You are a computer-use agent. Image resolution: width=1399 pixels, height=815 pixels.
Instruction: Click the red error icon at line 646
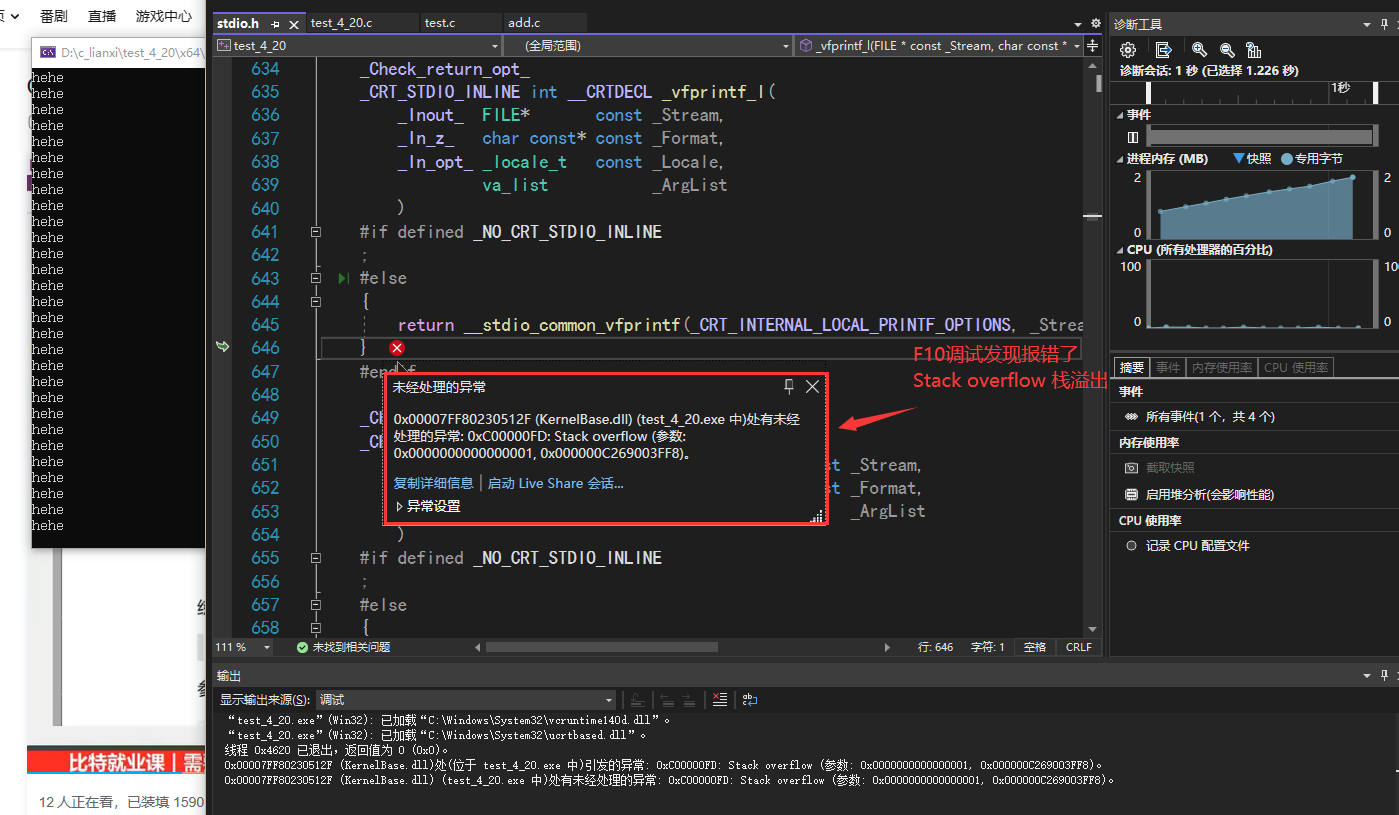(397, 347)
